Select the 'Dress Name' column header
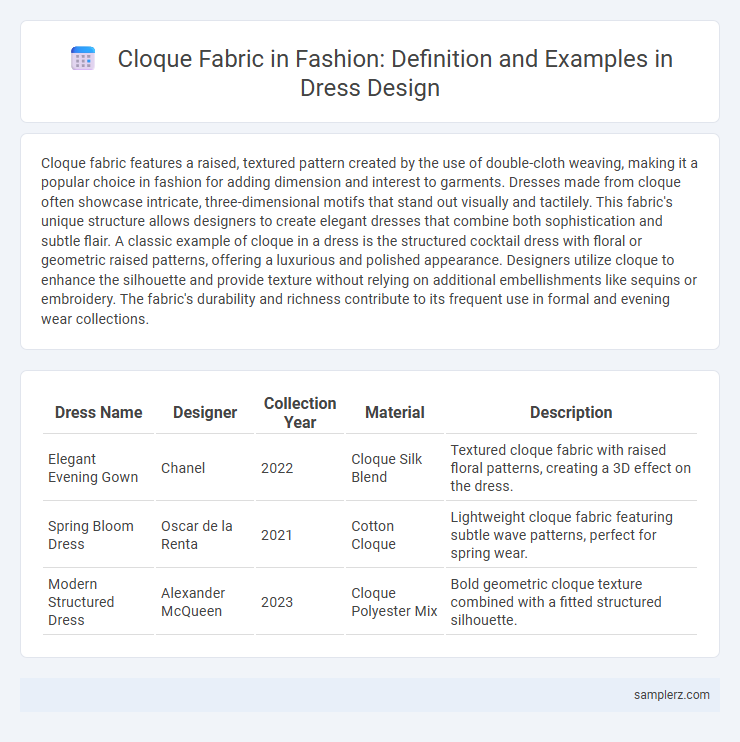 (x=98, y=412)
